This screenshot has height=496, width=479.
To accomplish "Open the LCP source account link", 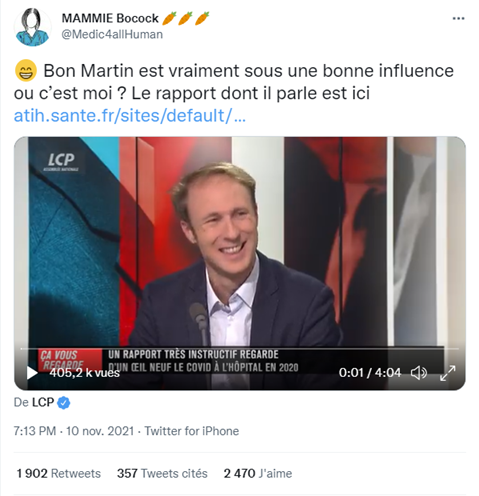I will click(x=43, y=402).
